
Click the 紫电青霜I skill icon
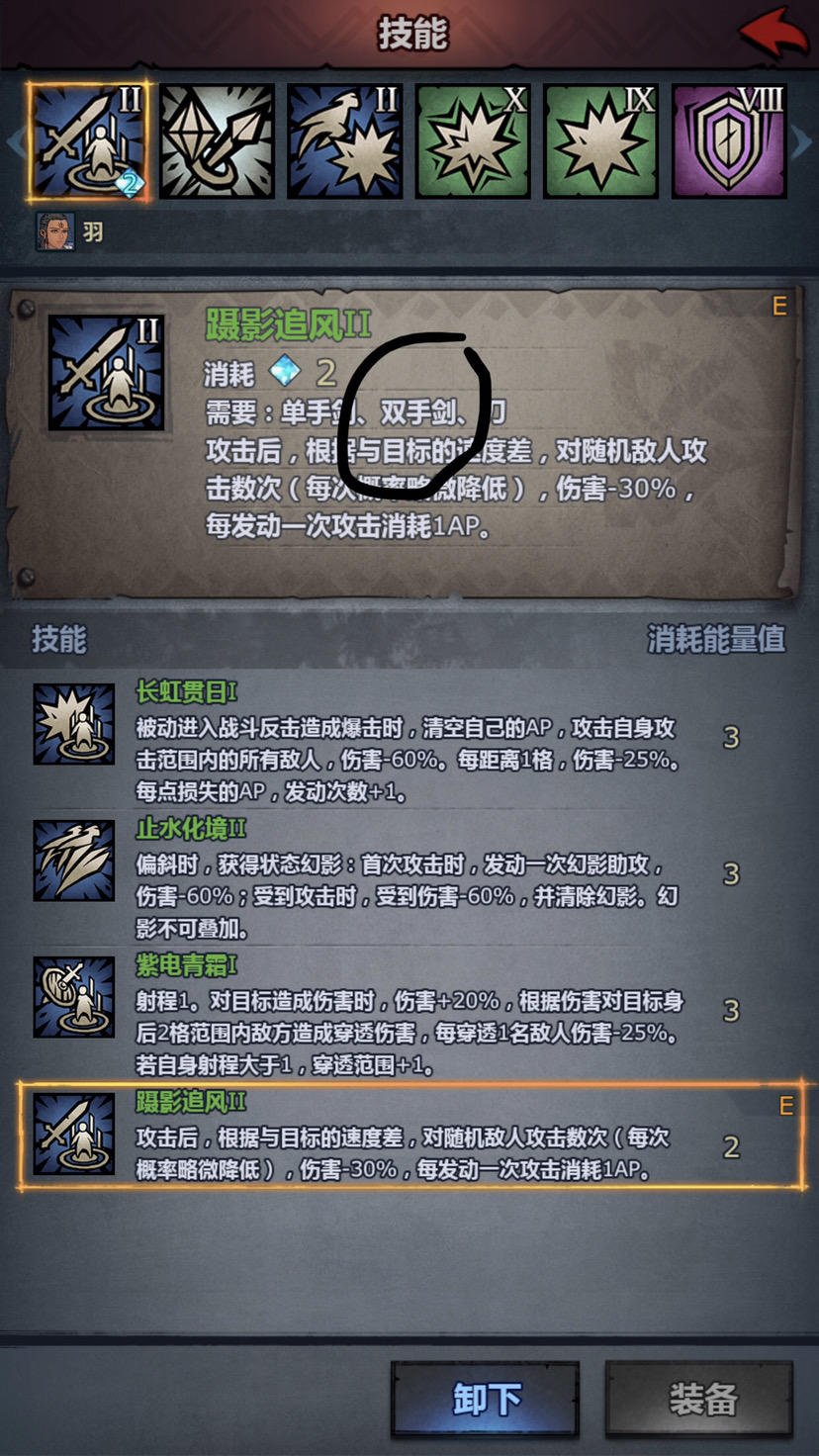[x=74, y=997]
